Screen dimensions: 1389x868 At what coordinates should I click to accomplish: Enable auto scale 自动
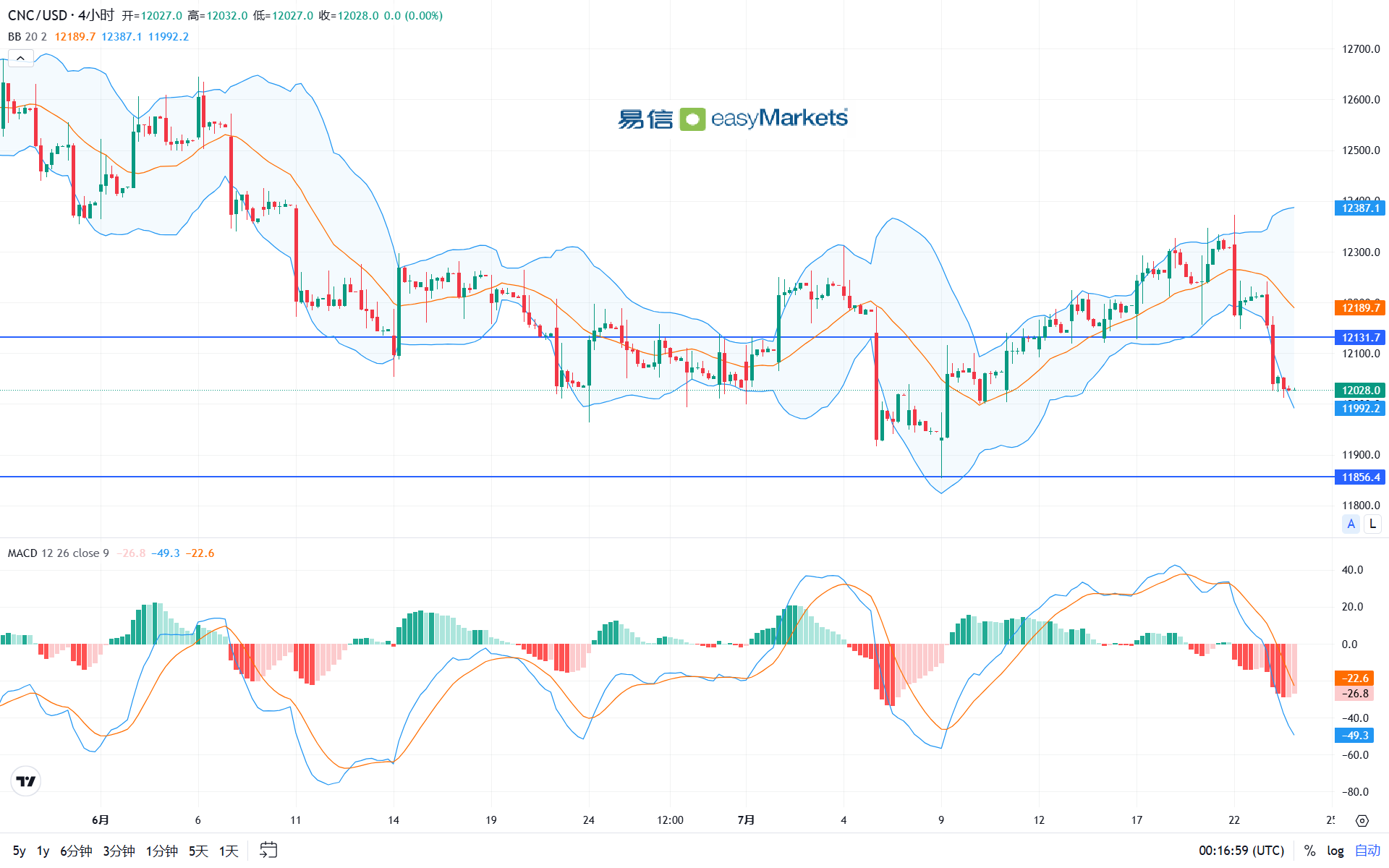click(x=1367, y=851)
